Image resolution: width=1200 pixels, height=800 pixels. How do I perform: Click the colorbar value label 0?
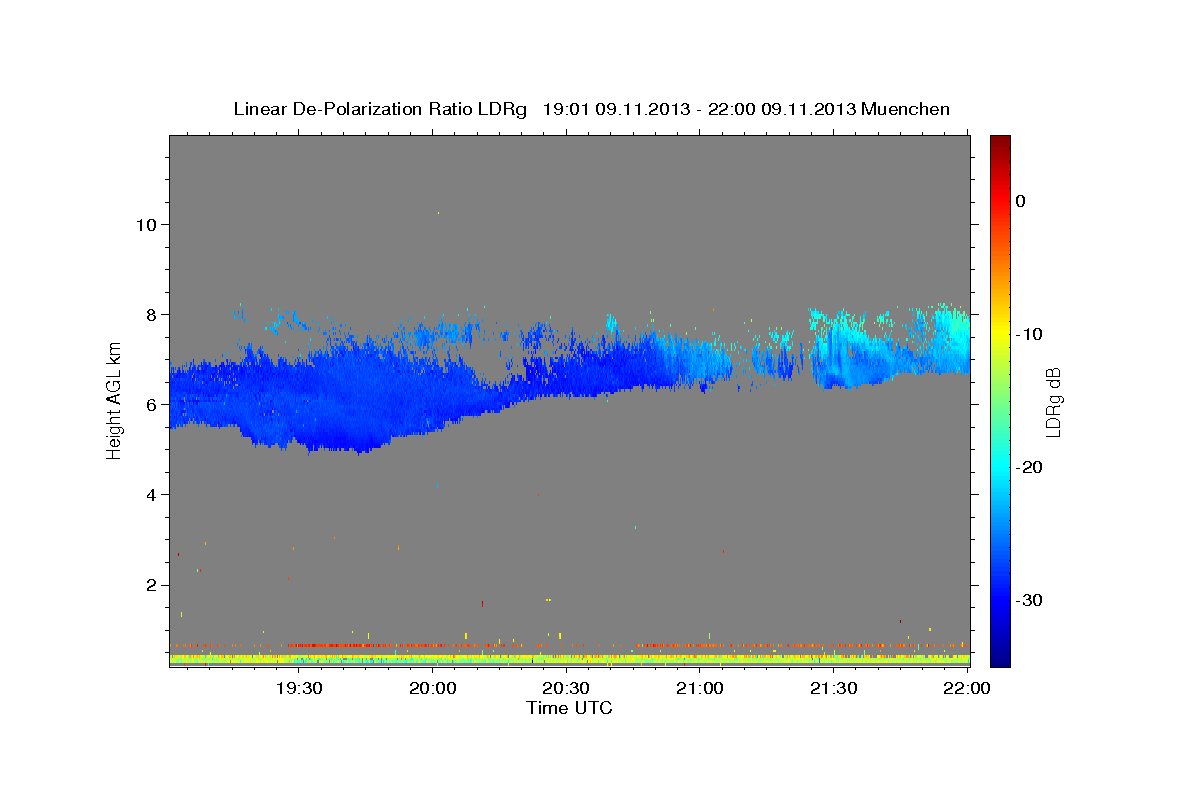point(1020,201)
